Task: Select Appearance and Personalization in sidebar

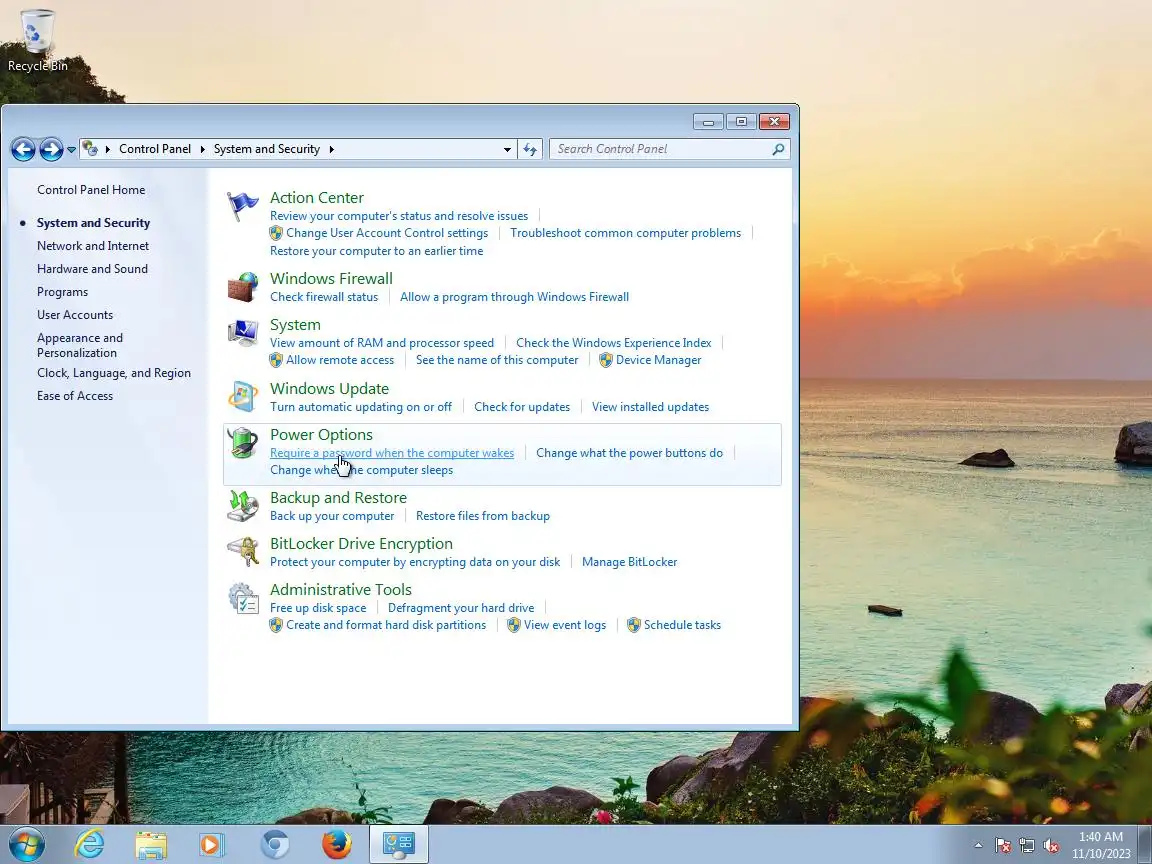Action: (x=80, y=345)
